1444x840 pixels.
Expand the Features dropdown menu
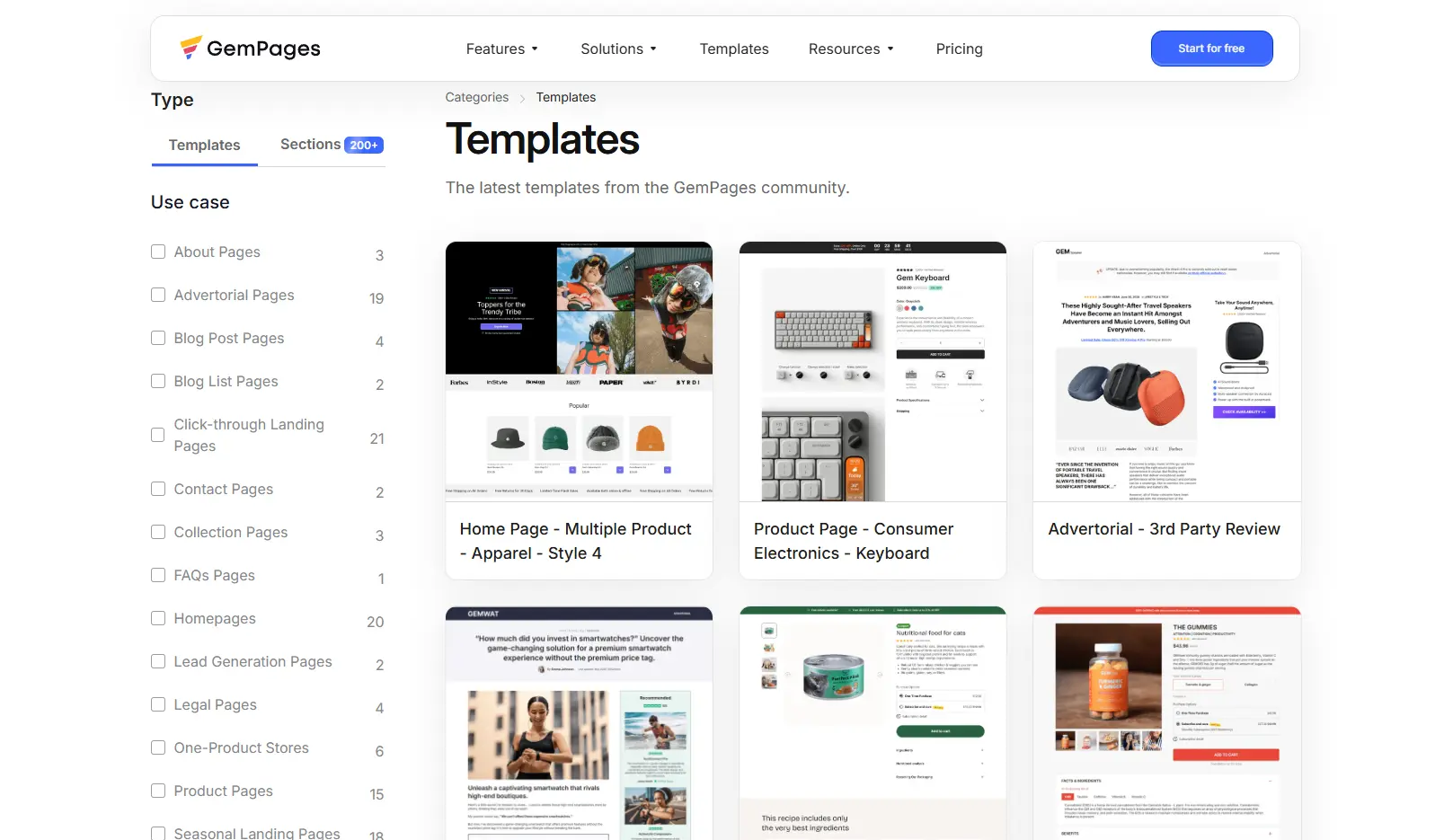click(501, 49)
